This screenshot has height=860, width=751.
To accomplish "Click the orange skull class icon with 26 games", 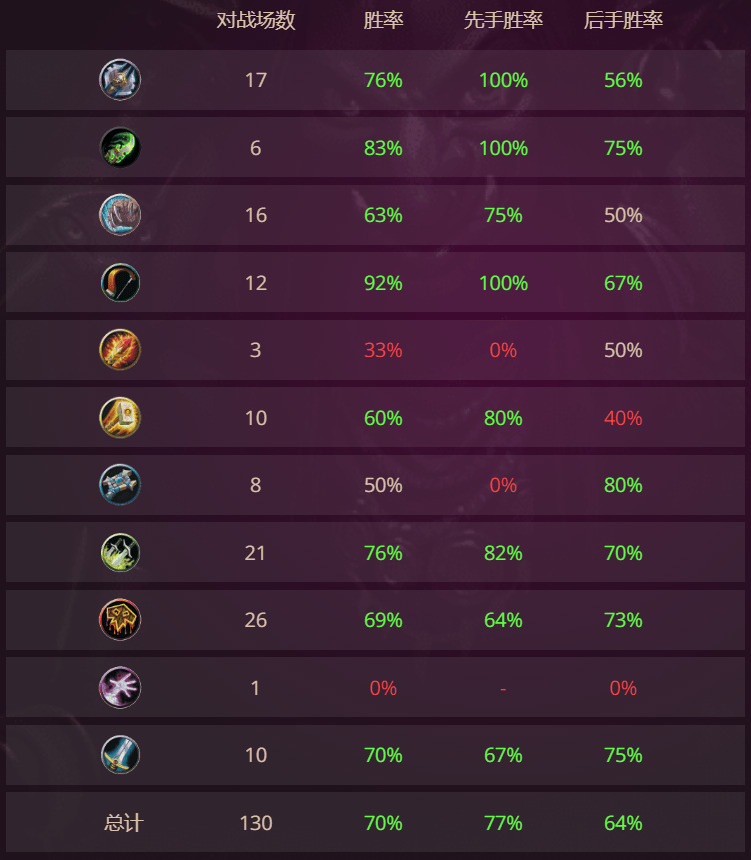I will click(120, 620).
